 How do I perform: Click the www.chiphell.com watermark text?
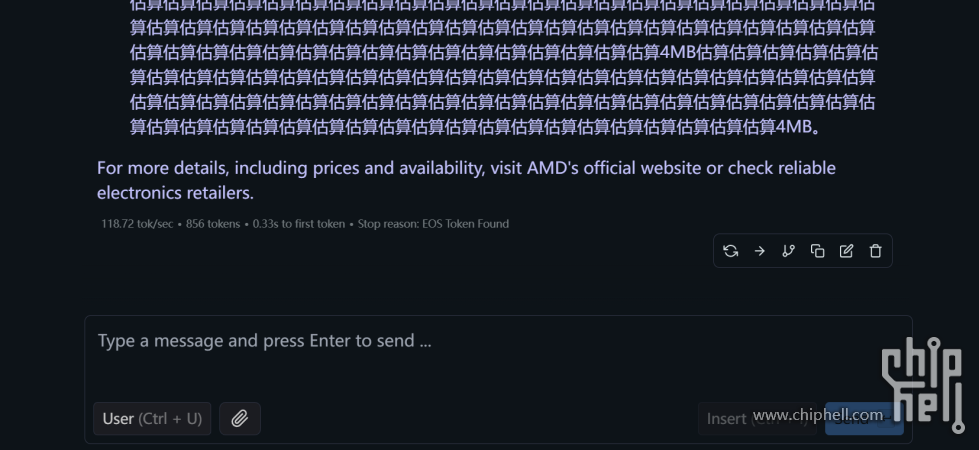point(818,415)
